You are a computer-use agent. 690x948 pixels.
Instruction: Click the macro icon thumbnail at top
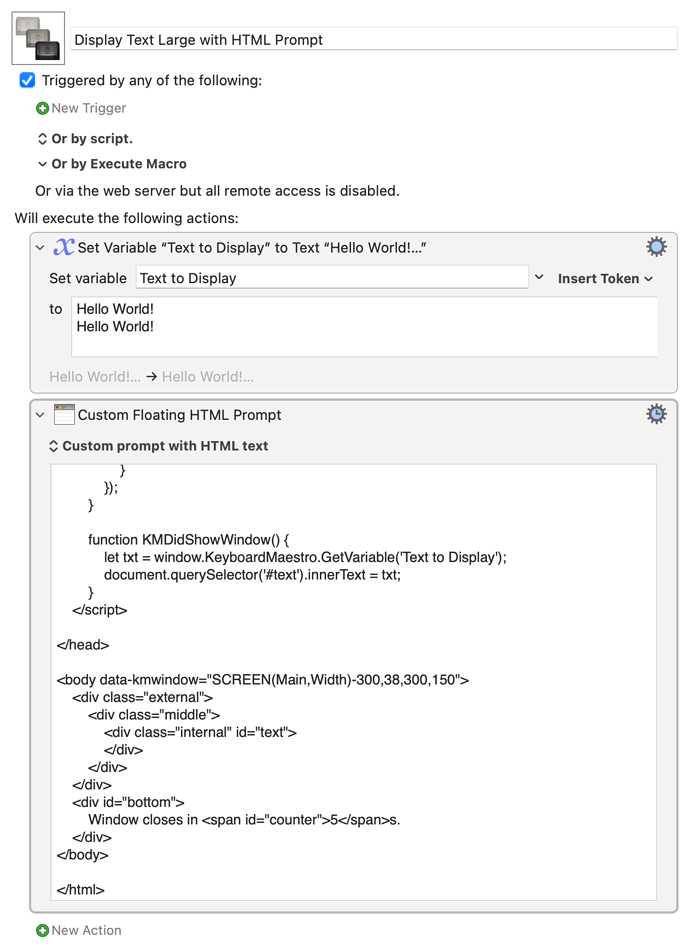(x=38, y=38)
